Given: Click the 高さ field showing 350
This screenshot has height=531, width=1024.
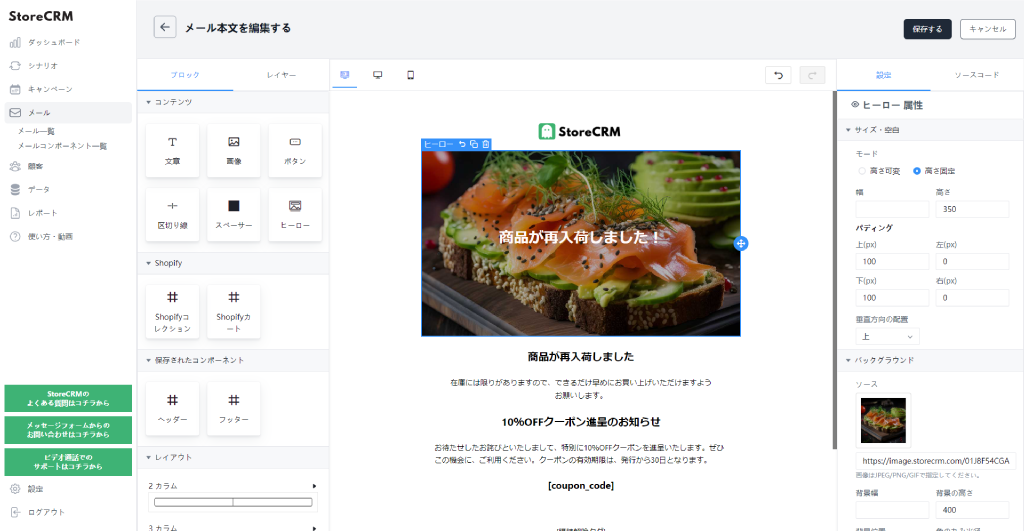Looking at the screenshot, I should [972, 209].
